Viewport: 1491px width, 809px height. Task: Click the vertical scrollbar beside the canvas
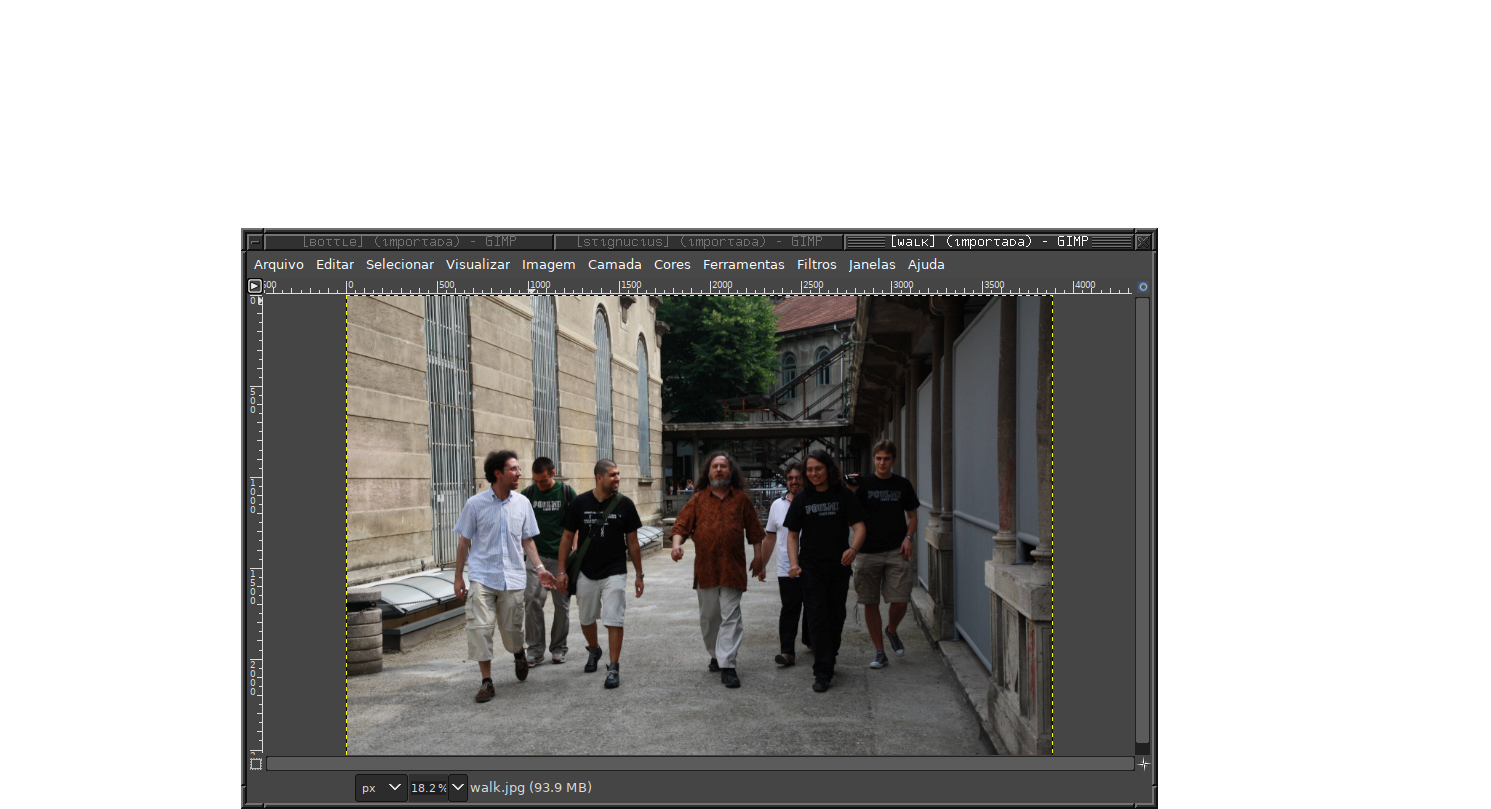pyautogui.click(x=1142, y=520)
